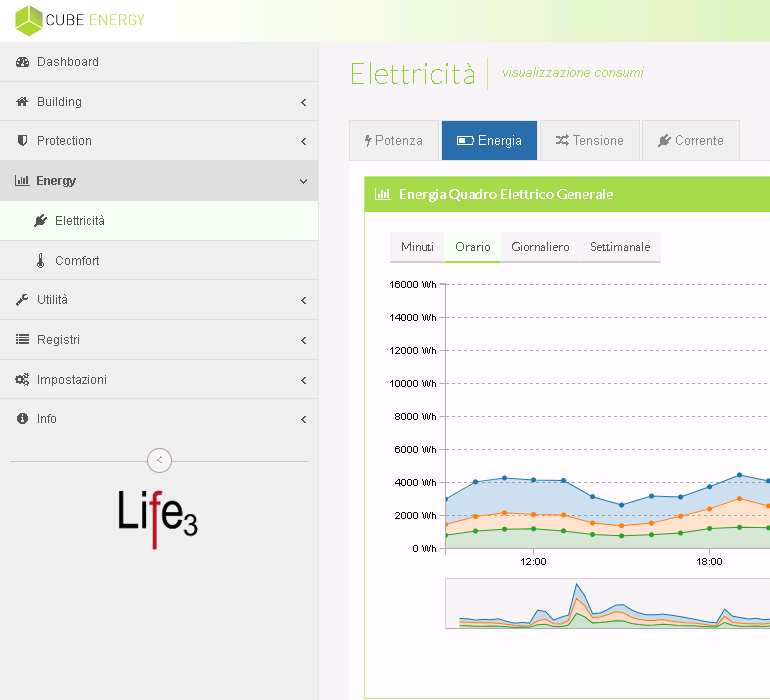Open the Info menu item
This screenshot has width=770, height=700.
click(47, 419)
